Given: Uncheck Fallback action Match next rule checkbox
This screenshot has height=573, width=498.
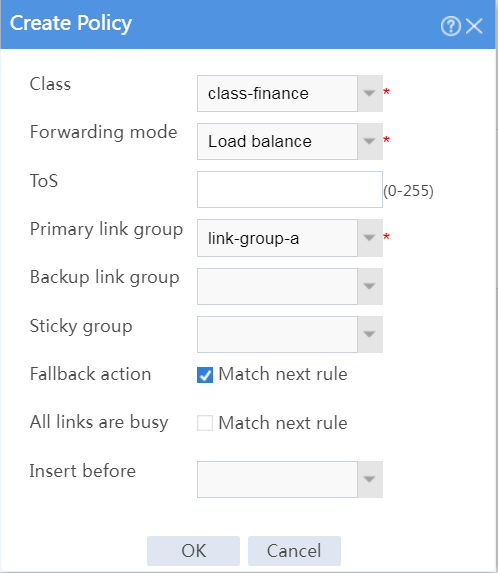Looking at the screenshot, I should coord(205,375).
